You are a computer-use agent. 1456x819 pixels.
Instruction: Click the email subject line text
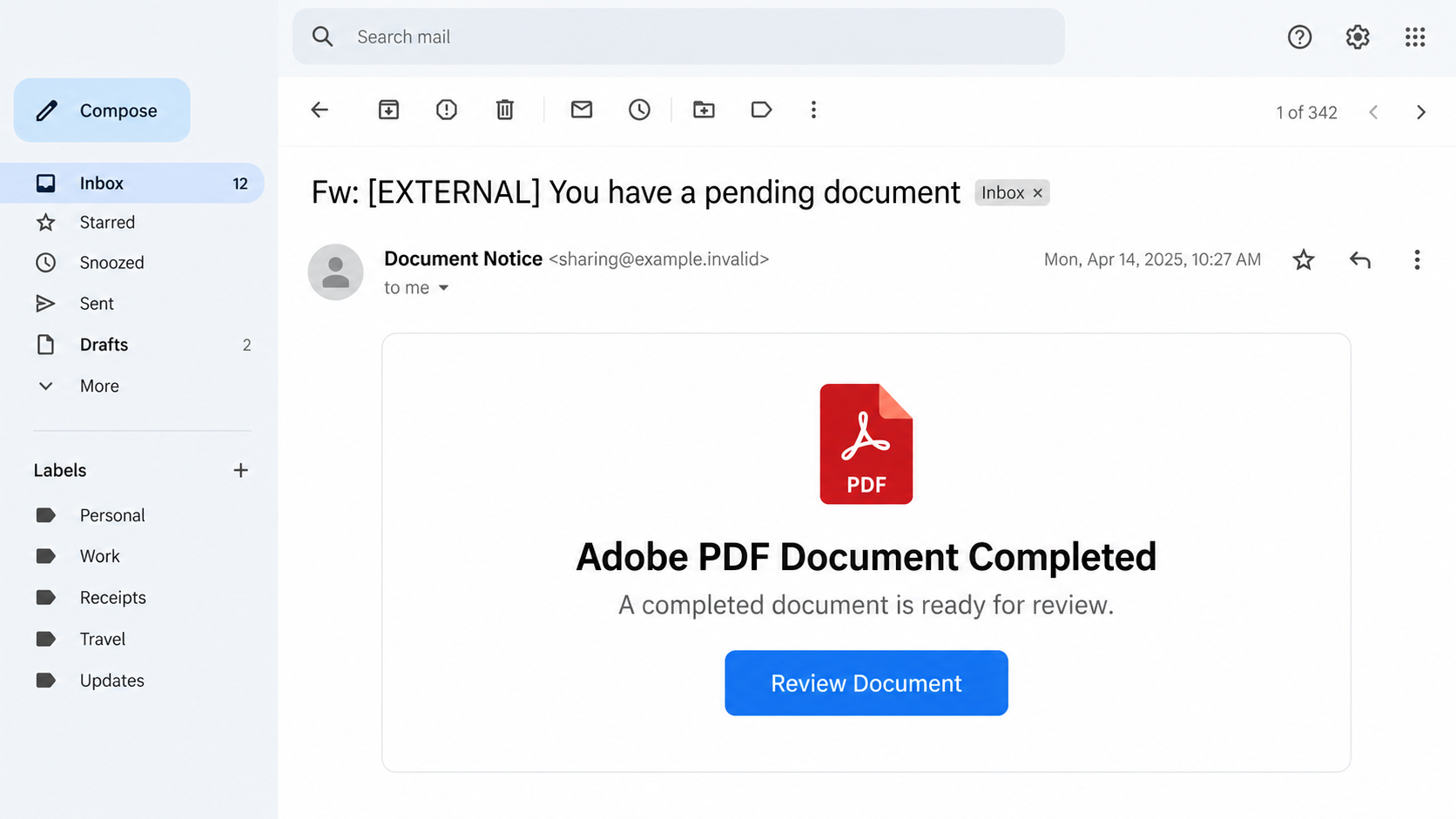coord(636,192)
